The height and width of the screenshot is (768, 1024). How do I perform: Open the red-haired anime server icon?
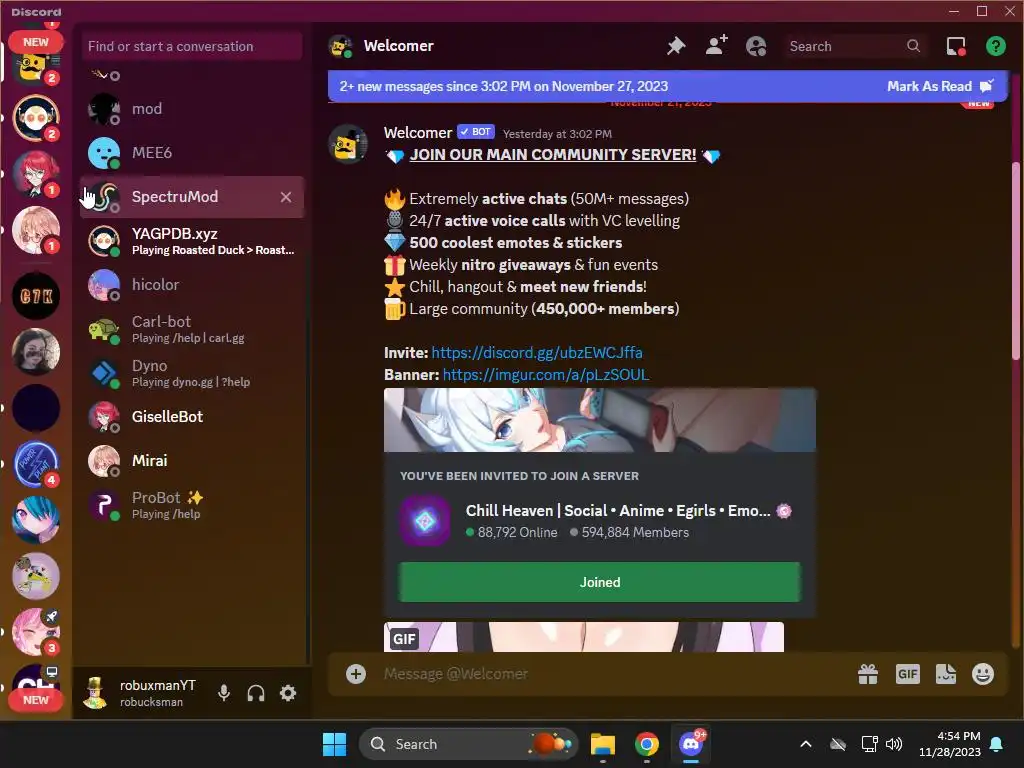tap(36, 174)
